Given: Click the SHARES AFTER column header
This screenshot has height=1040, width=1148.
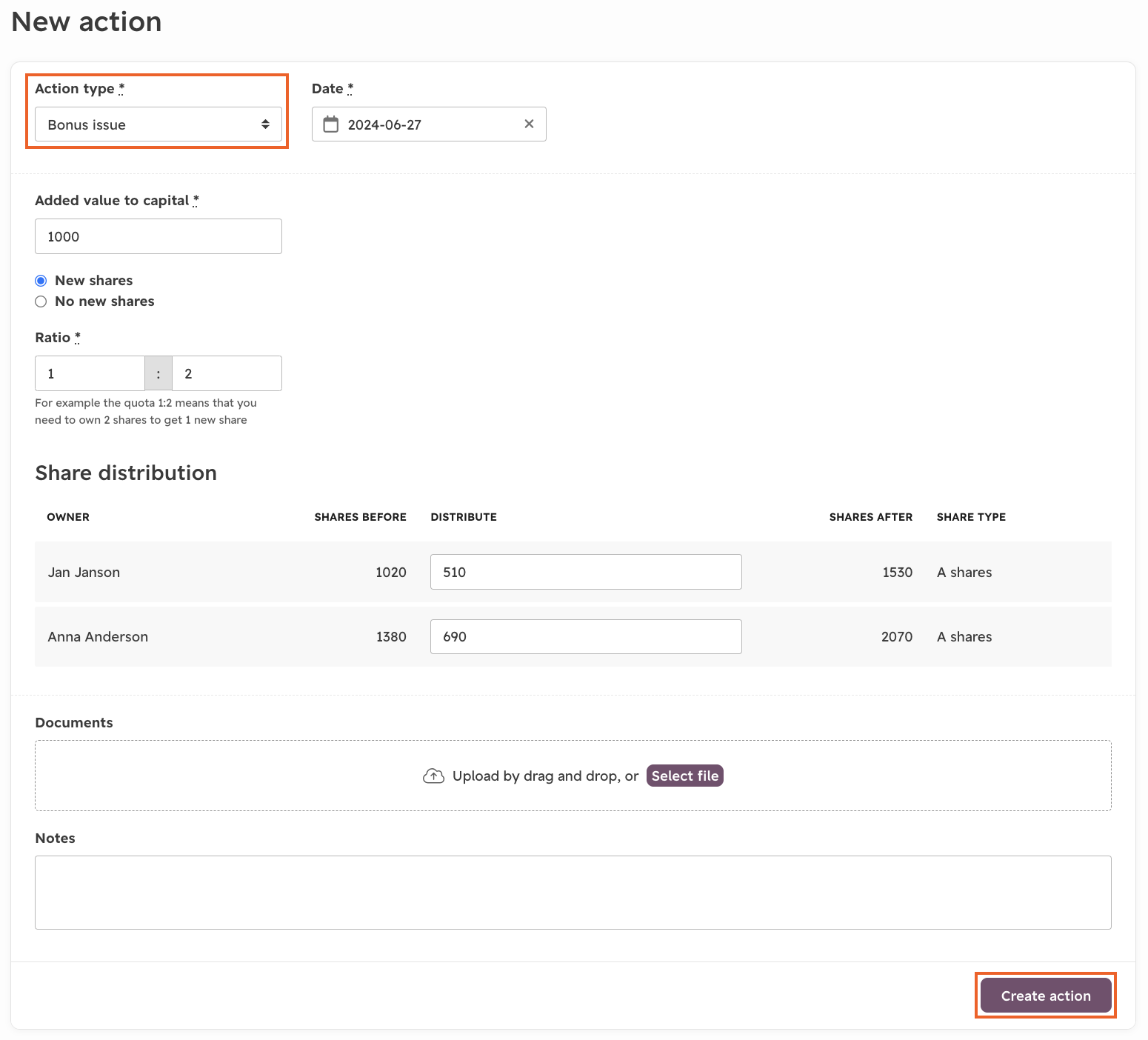Looking at the screenshot, I should [871, 517].
